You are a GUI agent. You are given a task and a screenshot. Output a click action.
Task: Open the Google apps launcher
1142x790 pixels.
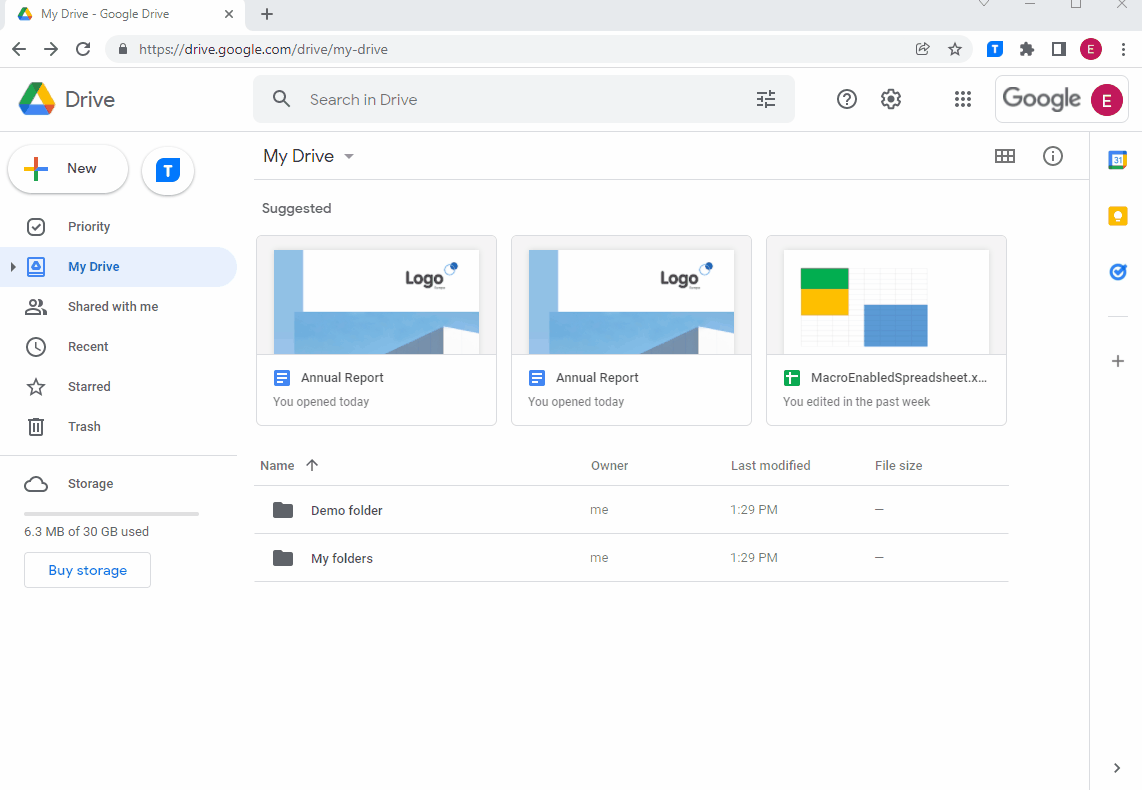pyautogui.click(x=962, y=99)
